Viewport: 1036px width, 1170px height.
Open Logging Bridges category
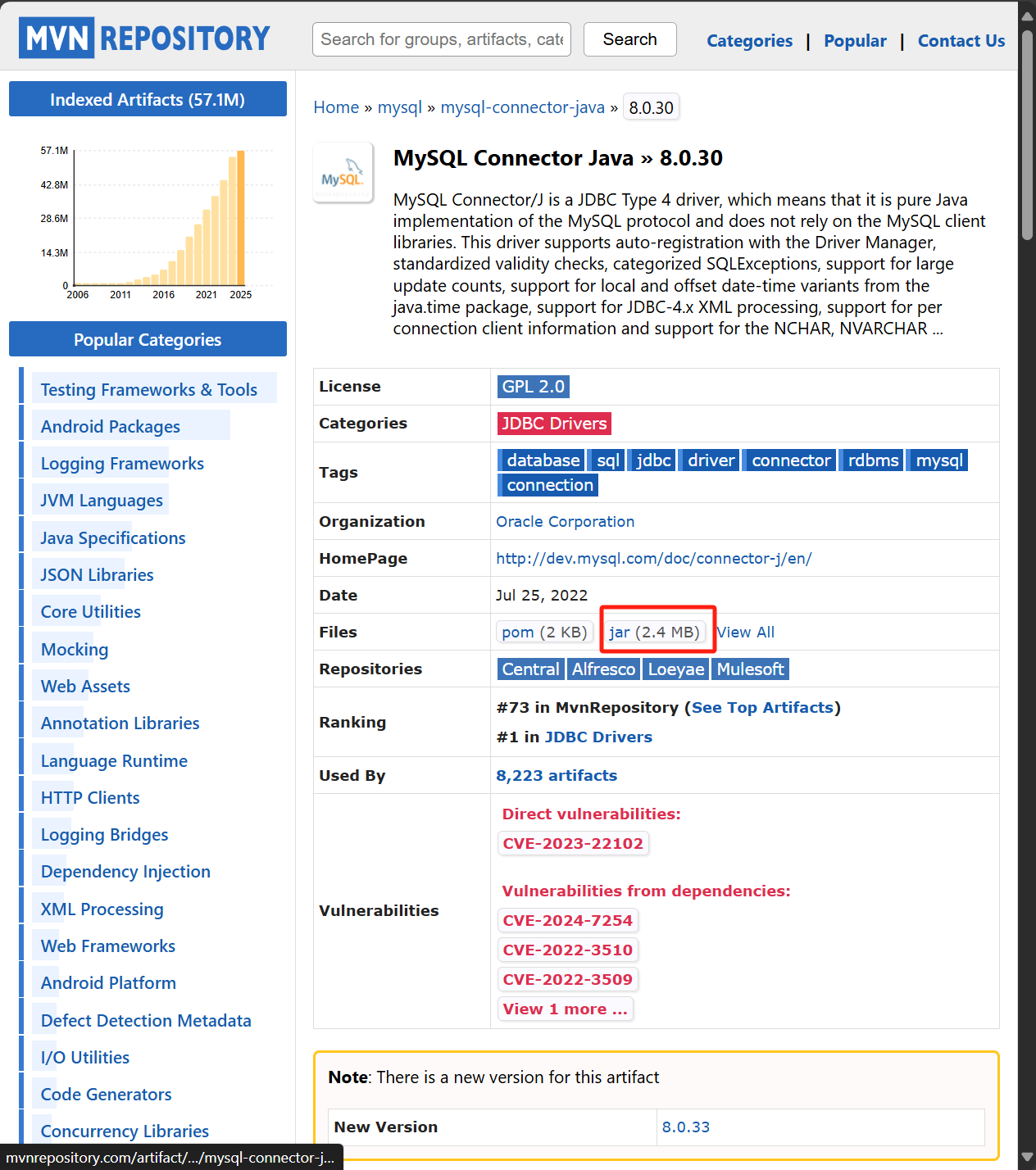click(104, 835)
